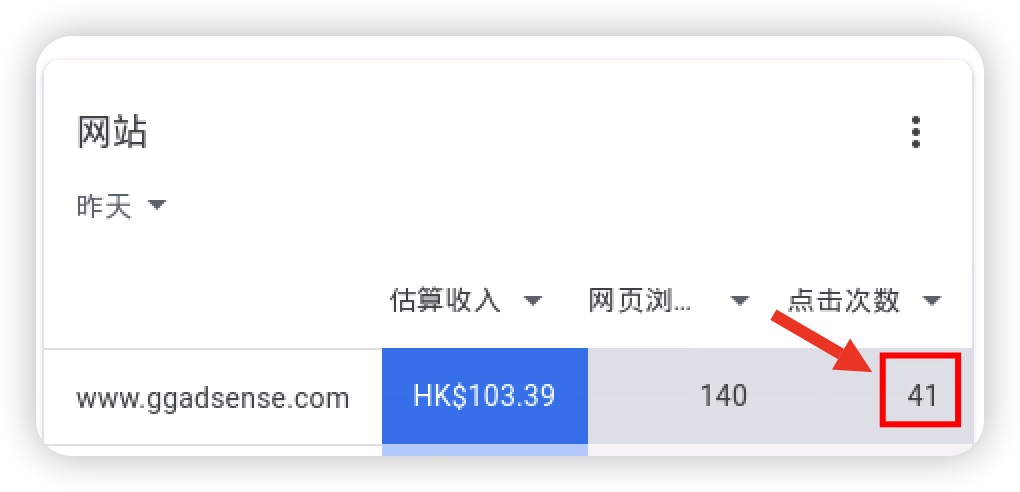The image size is (1020, 492).
Task: Select the 140 page views cell
Action: coord(723,396)
